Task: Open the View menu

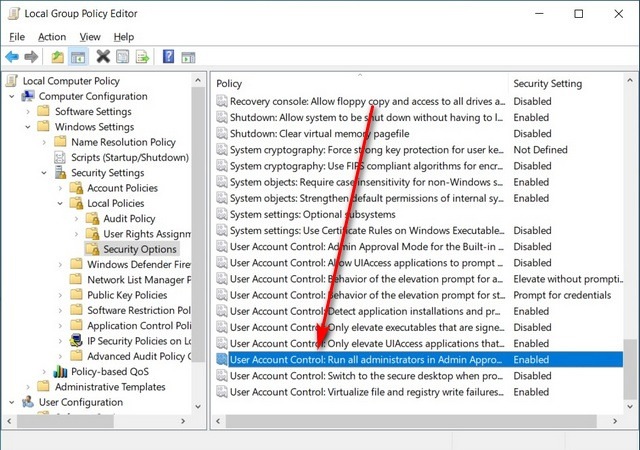Action: tap(90, 37)
